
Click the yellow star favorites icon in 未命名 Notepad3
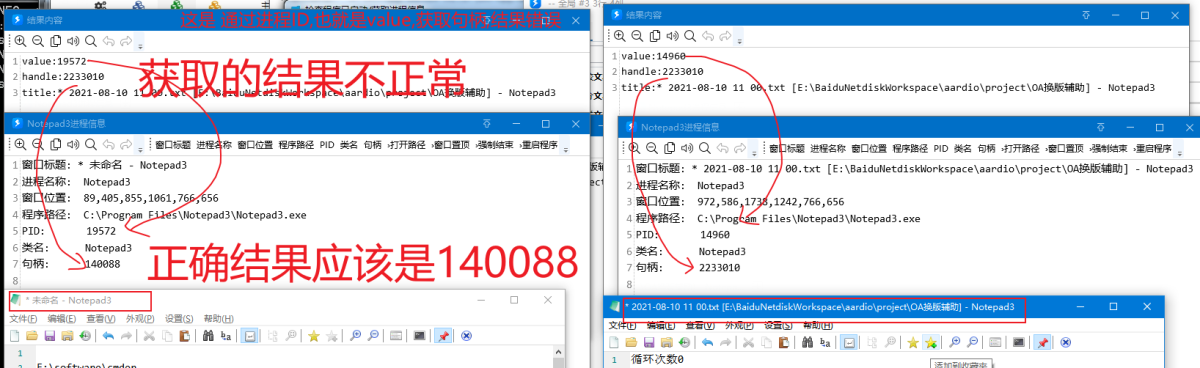(313, 336)
